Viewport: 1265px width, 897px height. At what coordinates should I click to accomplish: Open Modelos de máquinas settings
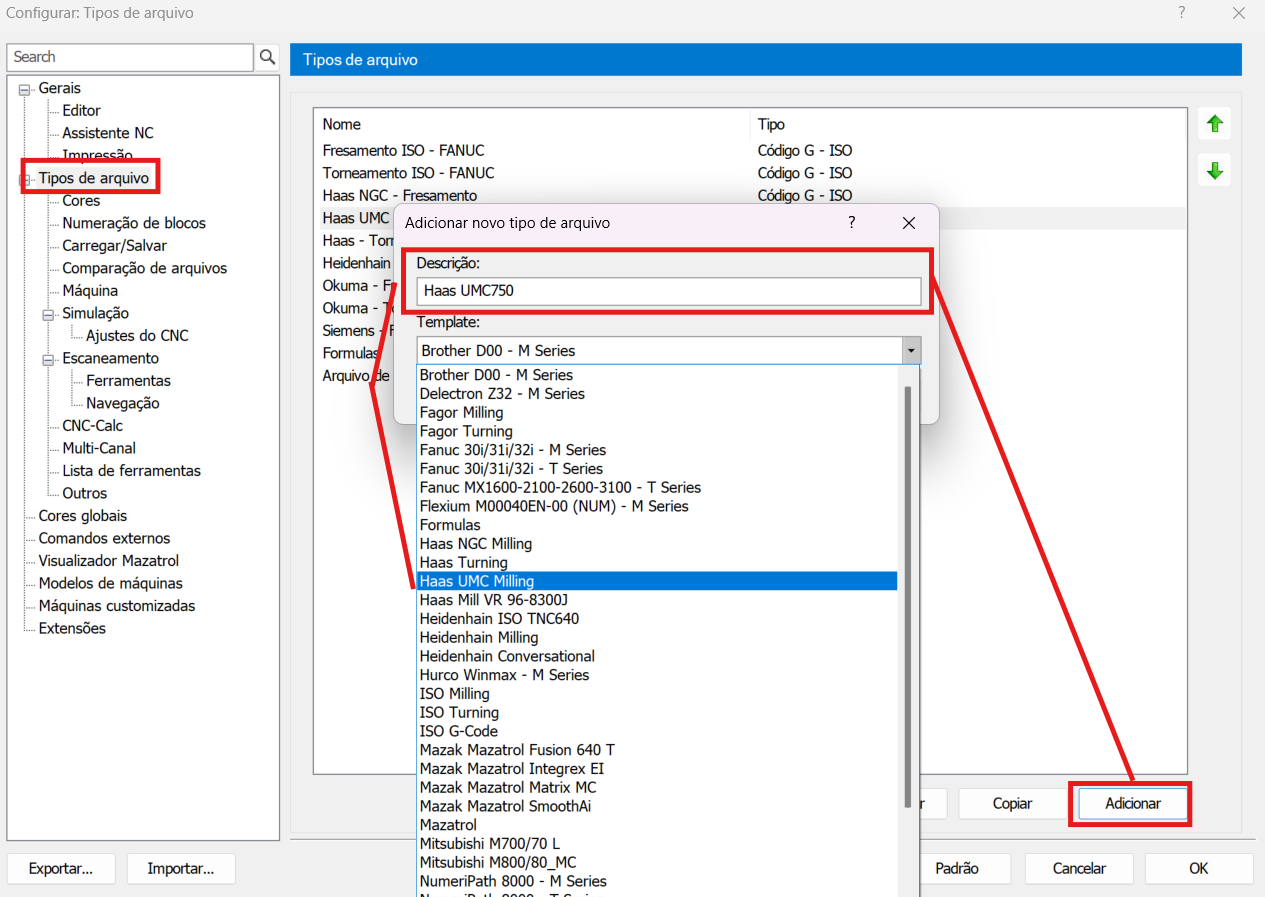coord(111,584)
